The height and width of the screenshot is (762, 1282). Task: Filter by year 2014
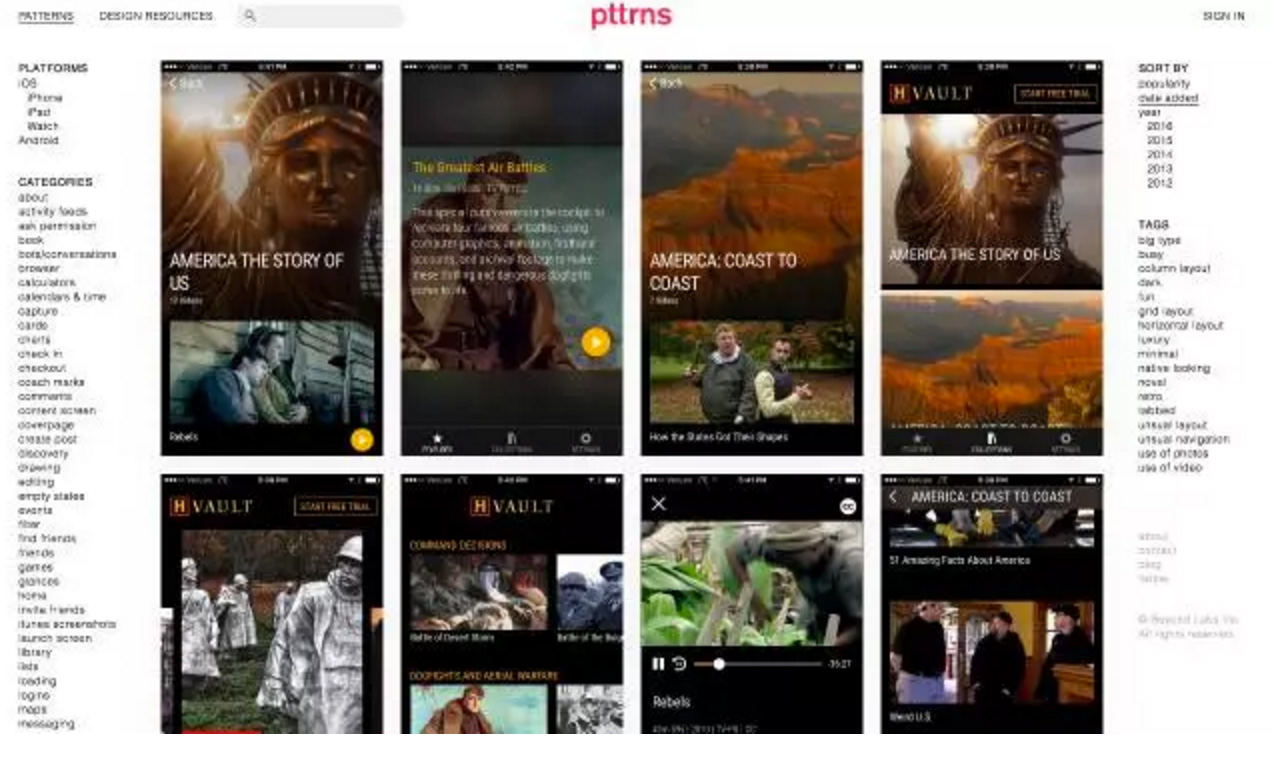click(x=1160, y=155)
